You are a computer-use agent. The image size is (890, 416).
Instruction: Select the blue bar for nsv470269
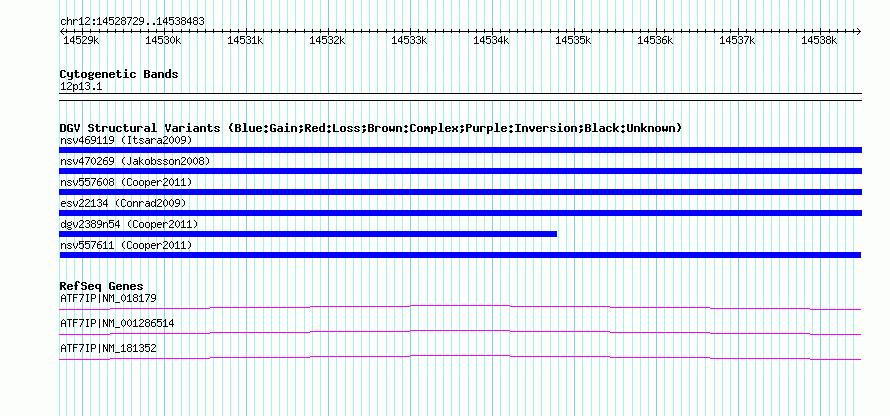(x=460, y=171)
